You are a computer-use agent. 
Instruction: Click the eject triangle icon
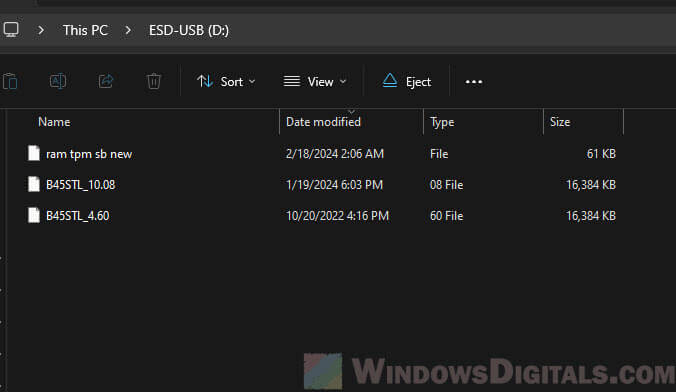tap(390, 81)
